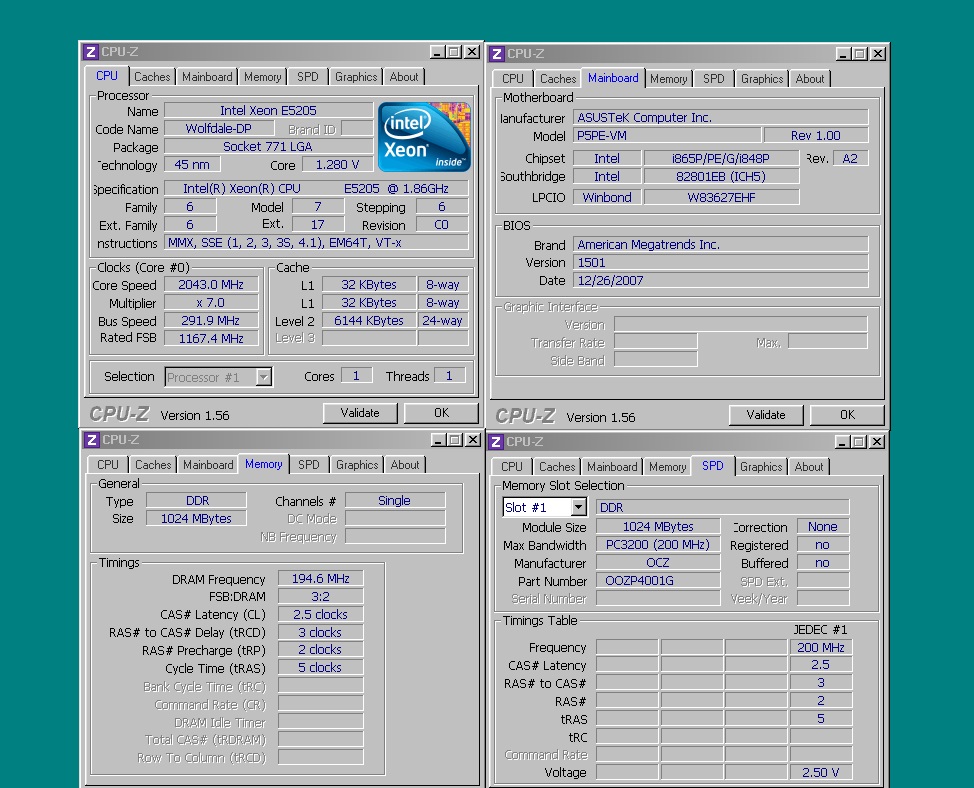The height and width of the screenshot is (788, 974).
Task: Click the Intel Xeon inside logo
Action: tap(424, 136)
